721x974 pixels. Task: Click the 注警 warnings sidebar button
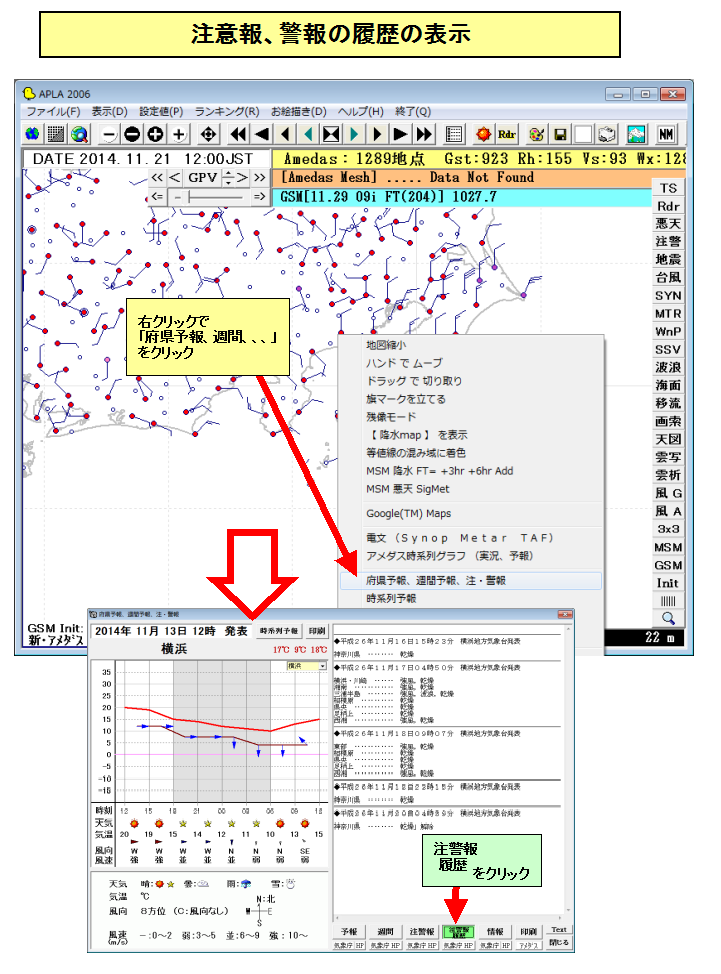(668, 242)
